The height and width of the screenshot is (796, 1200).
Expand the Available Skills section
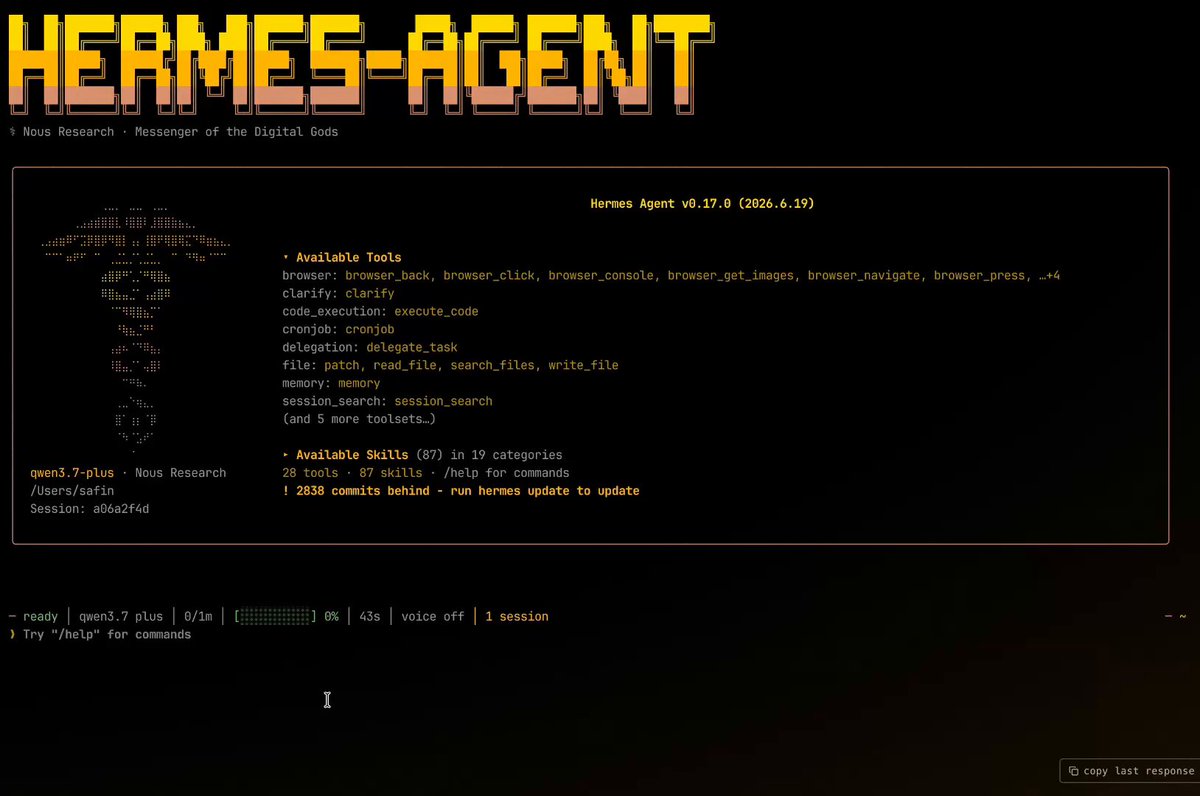click(286, 455)
